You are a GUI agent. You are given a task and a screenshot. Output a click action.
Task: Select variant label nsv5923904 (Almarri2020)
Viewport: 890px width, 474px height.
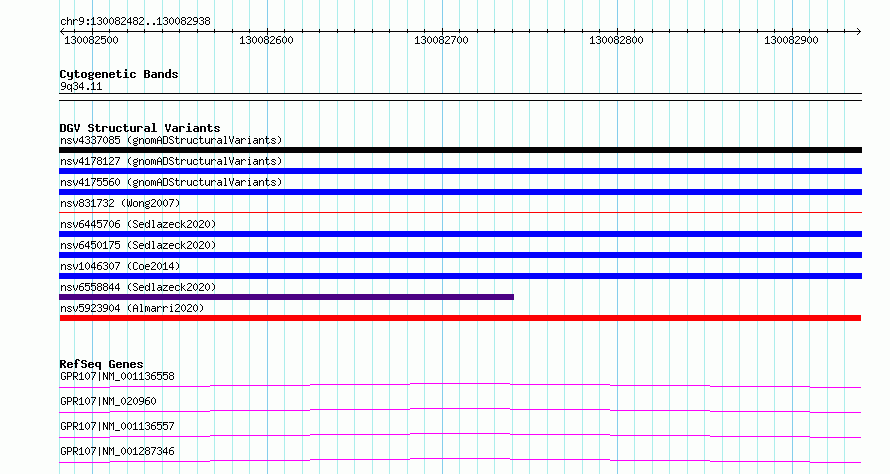pos(132,308)
